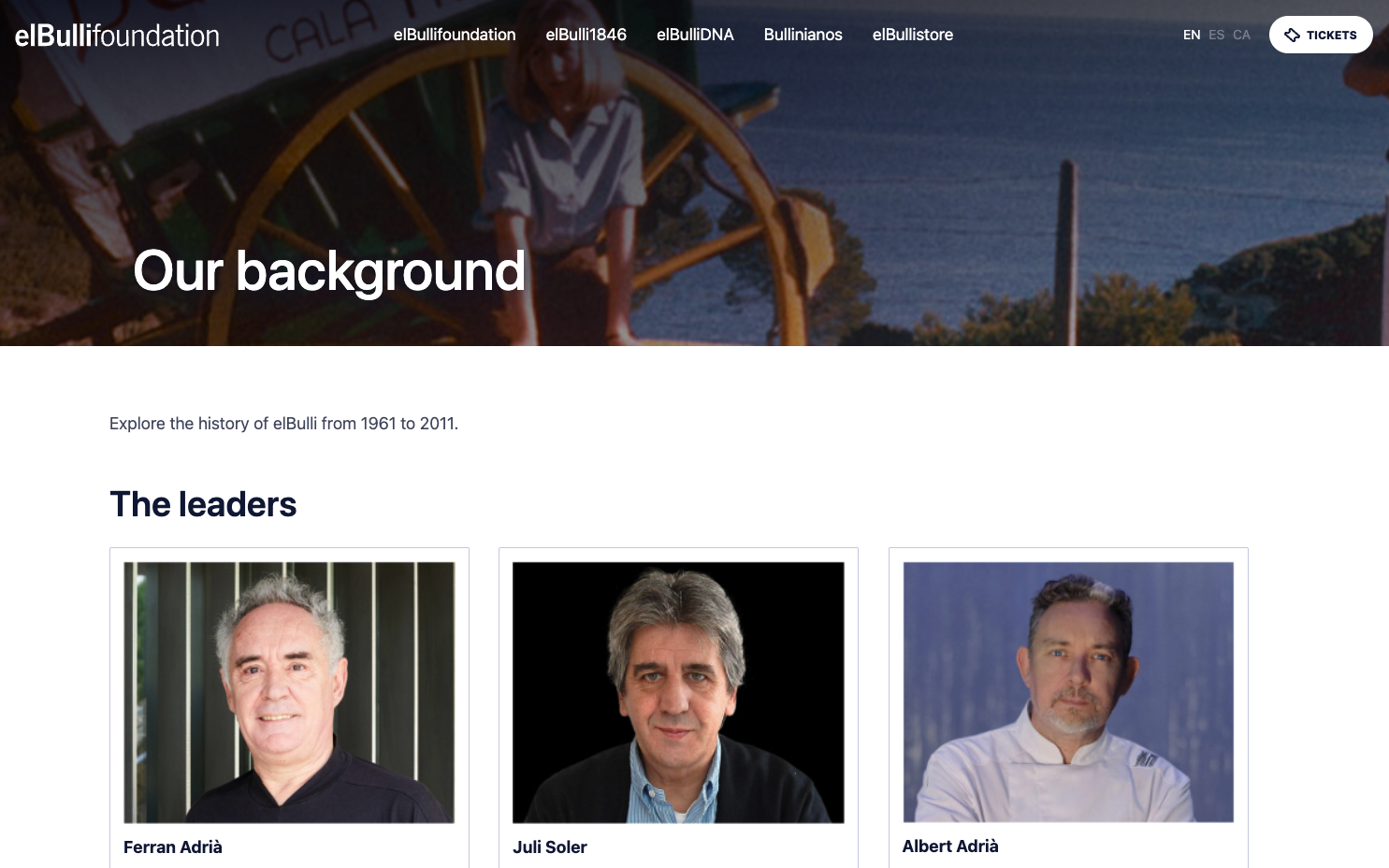Click the Juli Soler name link
The height and width of the screenshot is (868, 1389).
pyautogui.click(x=550, y=846)
